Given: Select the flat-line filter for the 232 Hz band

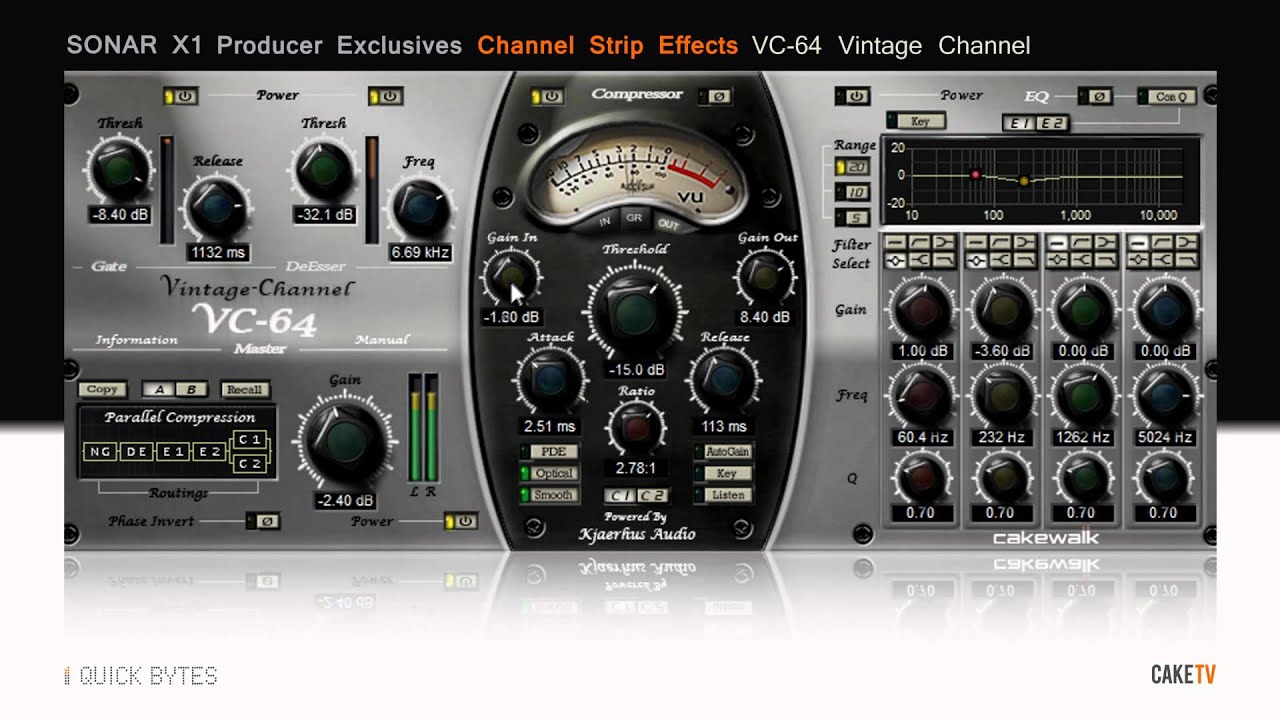Looking at the screenshot, I should [x=976, y=242].
